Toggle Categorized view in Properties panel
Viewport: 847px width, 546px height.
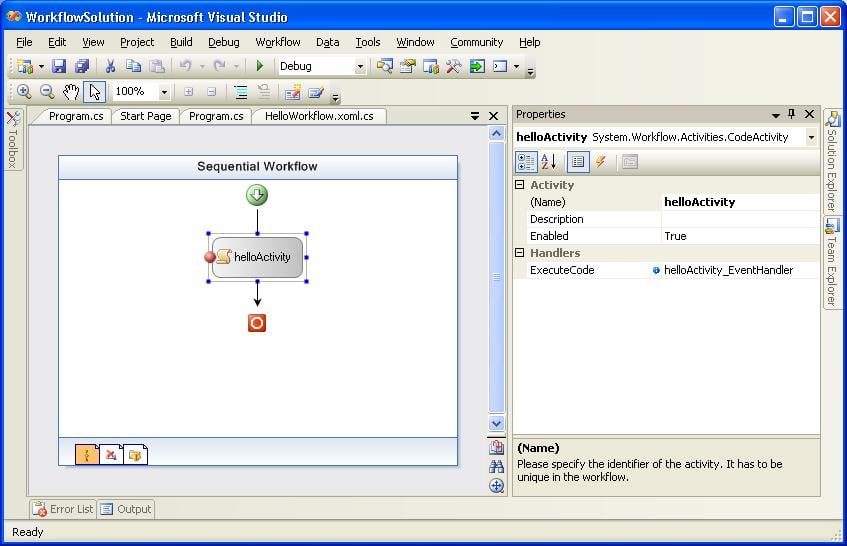tap(526, 162)
